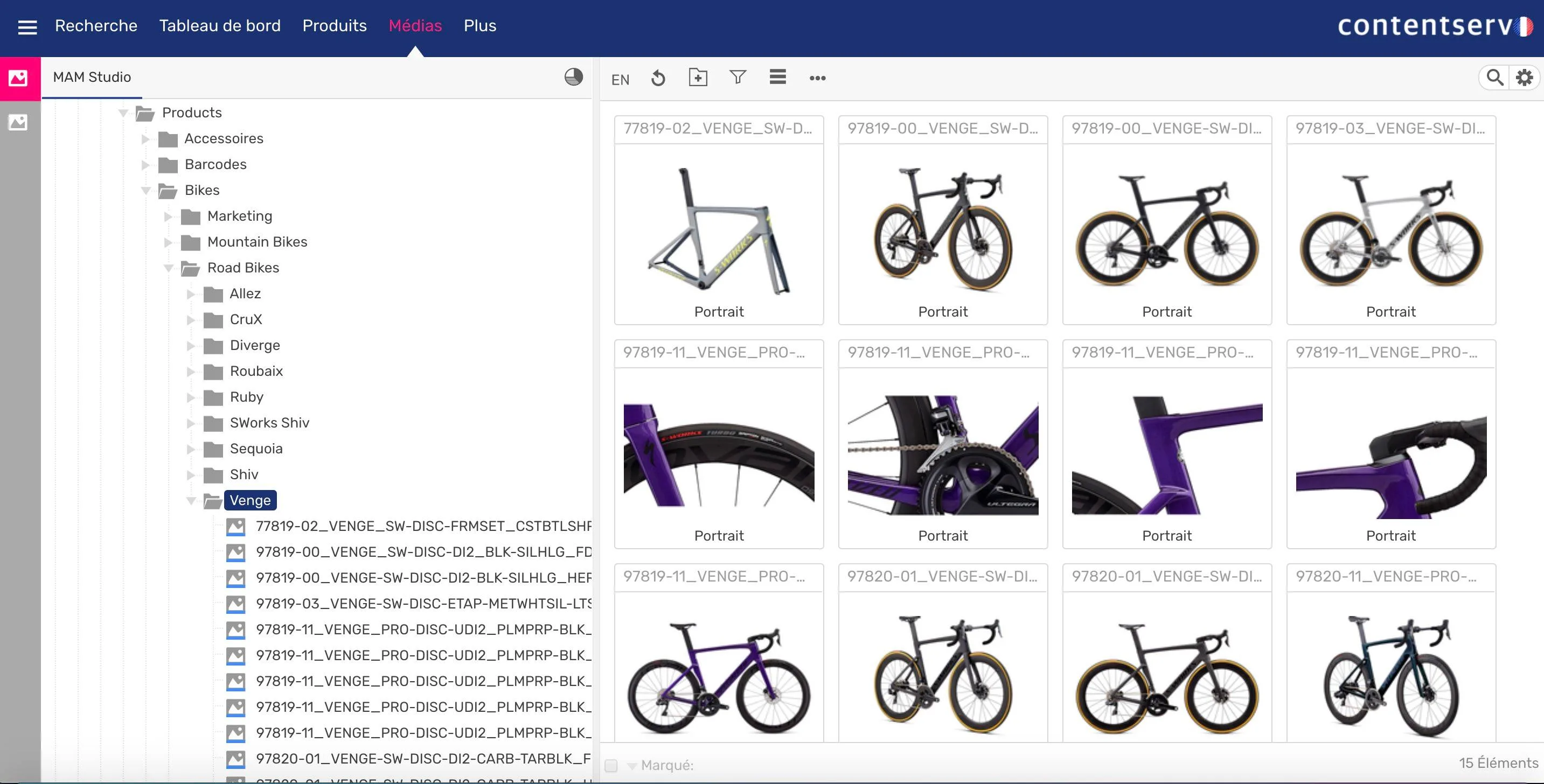Switch view with the list lines icon
This screenshot has height=784, width=1544.
777,77
